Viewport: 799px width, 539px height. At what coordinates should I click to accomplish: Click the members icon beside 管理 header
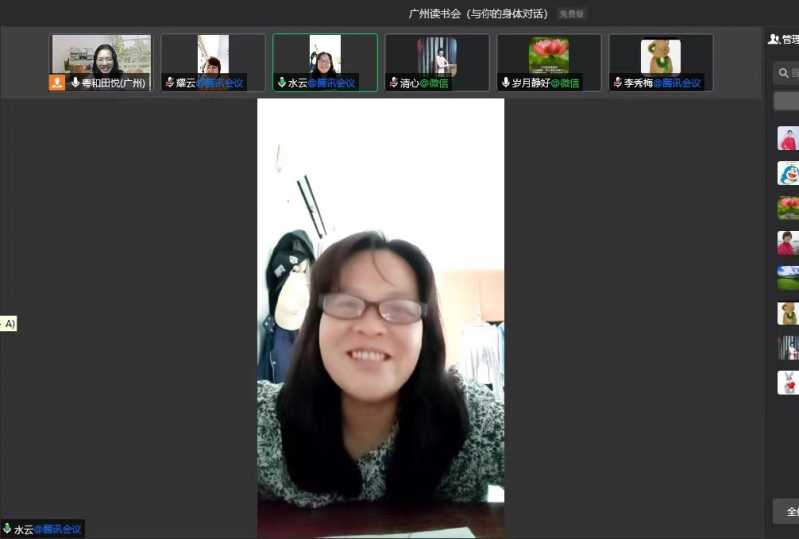(773, 40)
